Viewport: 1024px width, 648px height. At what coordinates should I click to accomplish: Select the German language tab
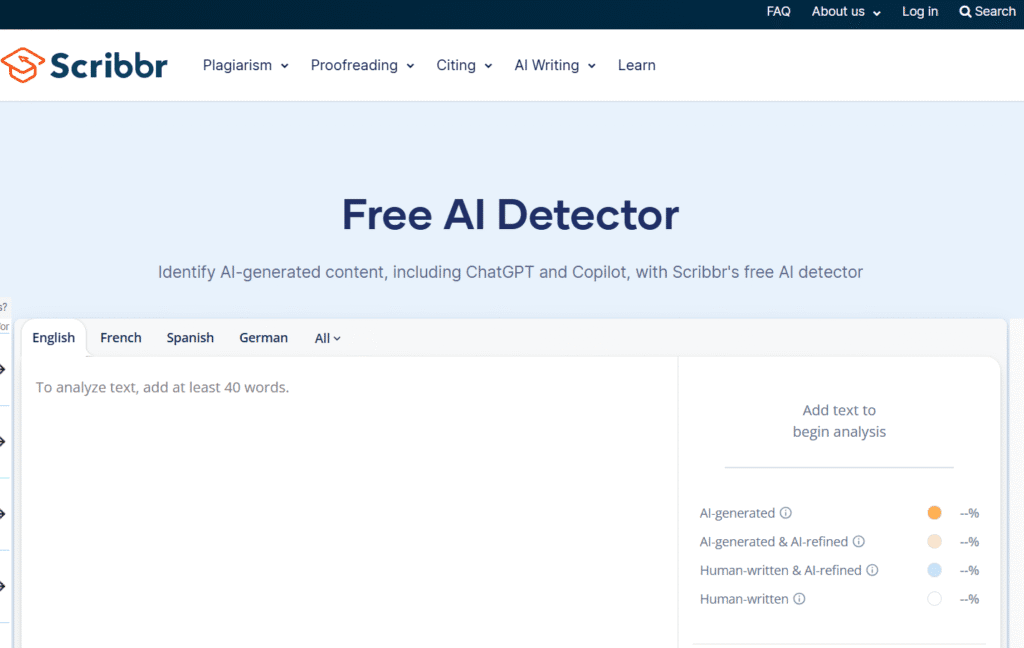click(263, 338)
